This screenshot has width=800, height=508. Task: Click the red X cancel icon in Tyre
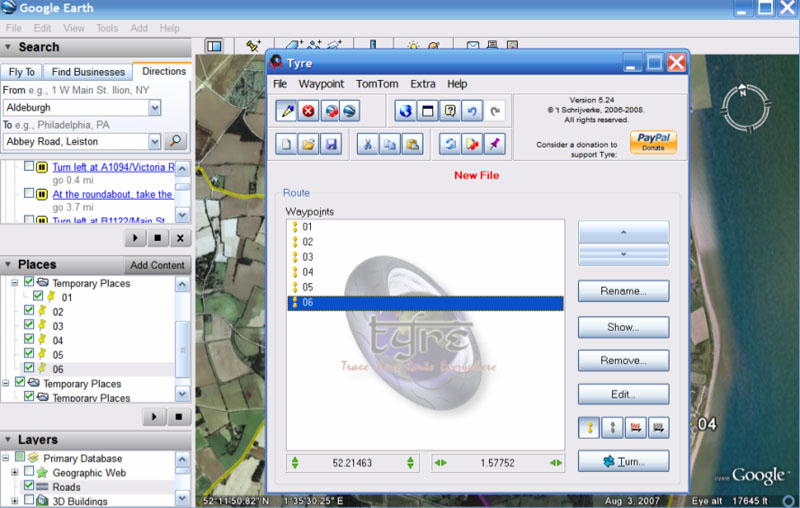point(308,111)
